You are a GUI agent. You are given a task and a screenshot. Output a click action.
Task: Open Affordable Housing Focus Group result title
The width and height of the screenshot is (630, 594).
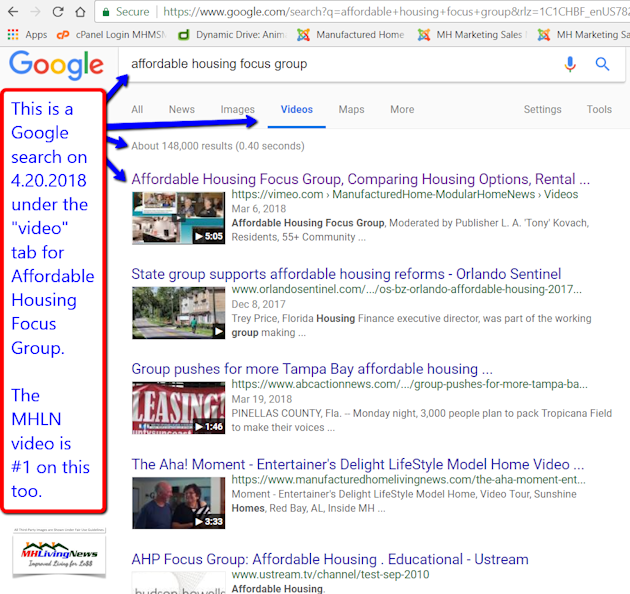[x=360, y=179]
